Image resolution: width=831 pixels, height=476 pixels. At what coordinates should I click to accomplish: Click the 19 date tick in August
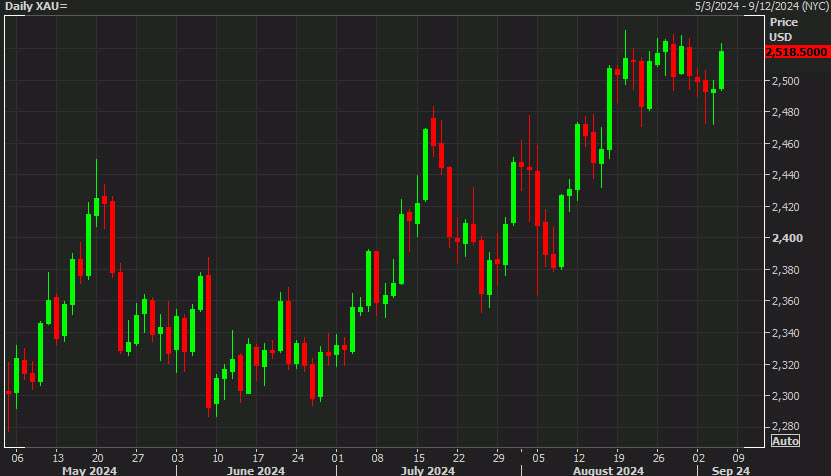pos(618,458)
